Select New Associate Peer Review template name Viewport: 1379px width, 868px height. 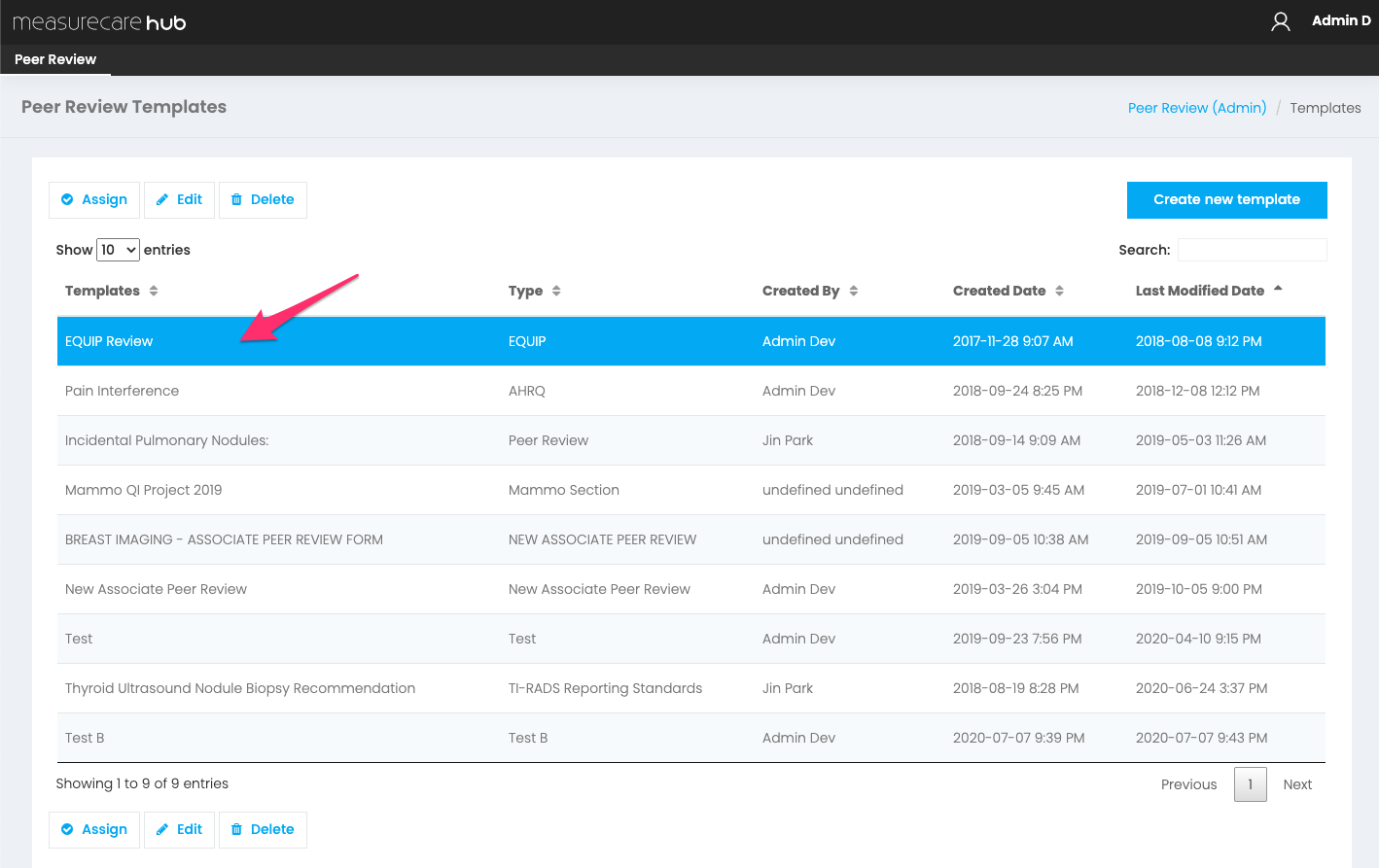[156, 589]
